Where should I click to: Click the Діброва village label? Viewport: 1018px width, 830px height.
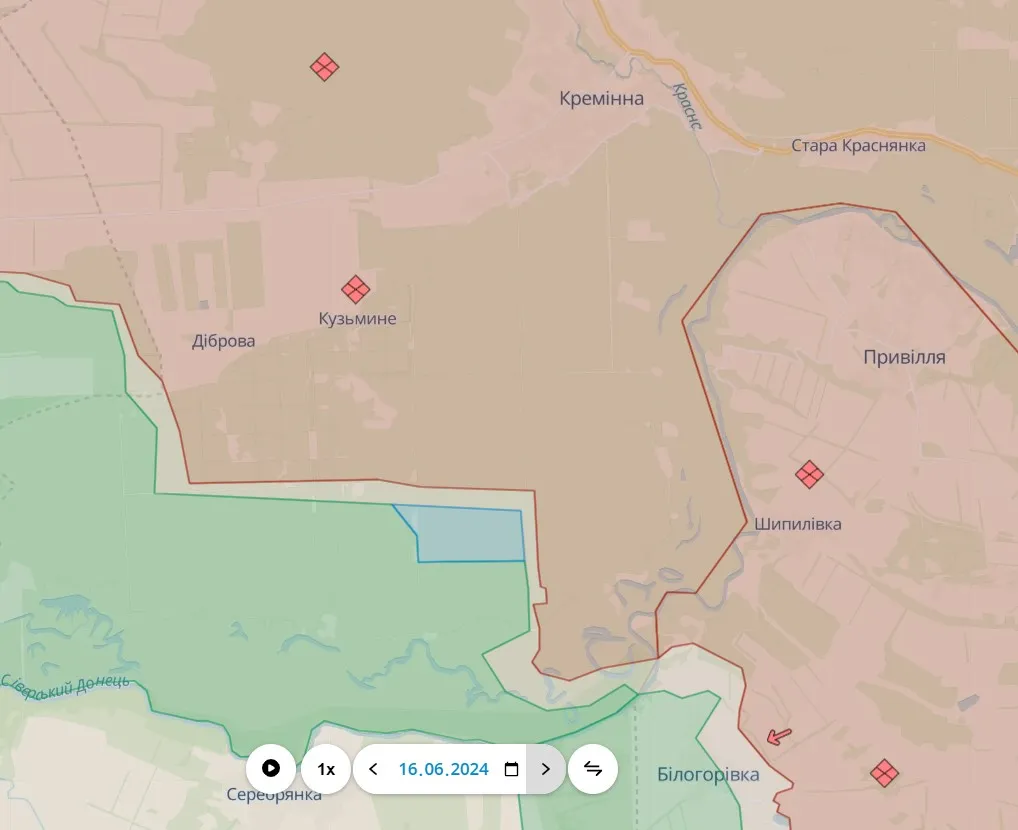click(x=223, y=341)
